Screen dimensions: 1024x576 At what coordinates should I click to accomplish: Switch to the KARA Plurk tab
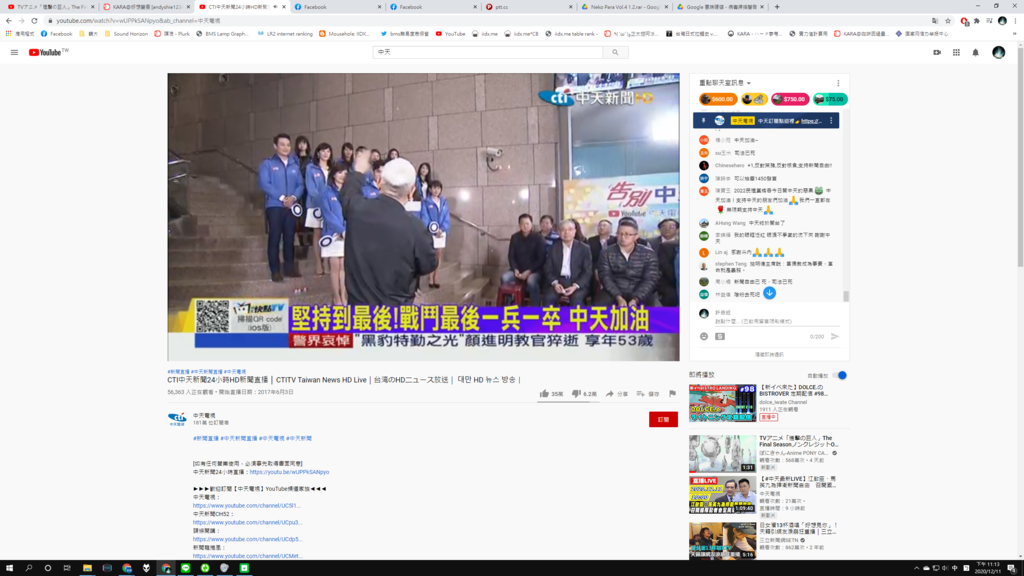(x=147, y=7)
